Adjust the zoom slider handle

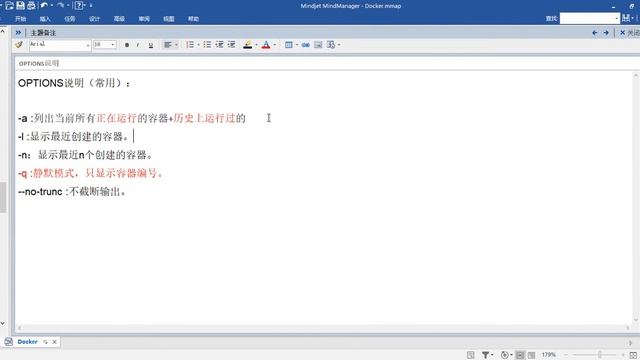(x=600, y=355)
